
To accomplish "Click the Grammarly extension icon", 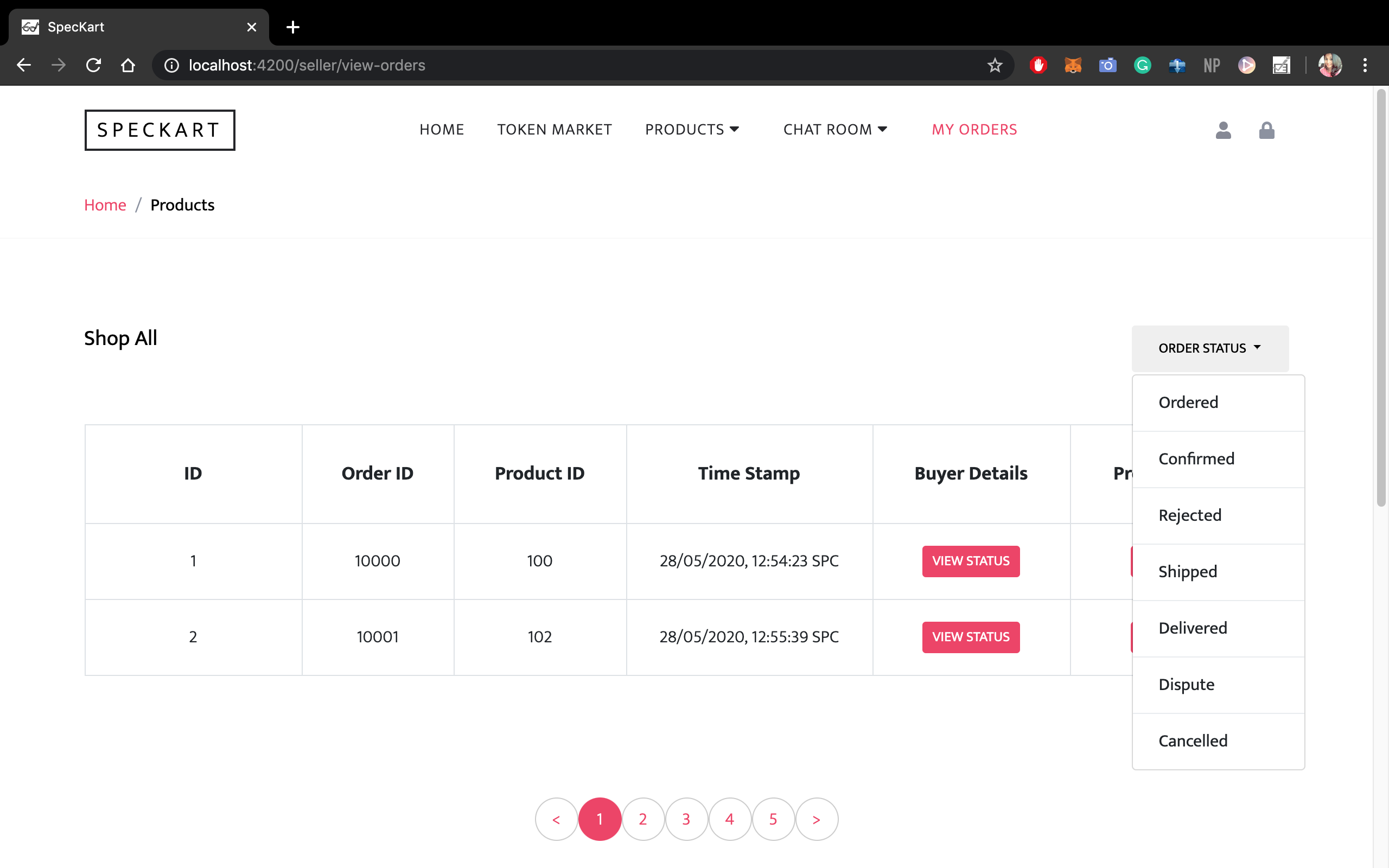I will click(1142, 66).
